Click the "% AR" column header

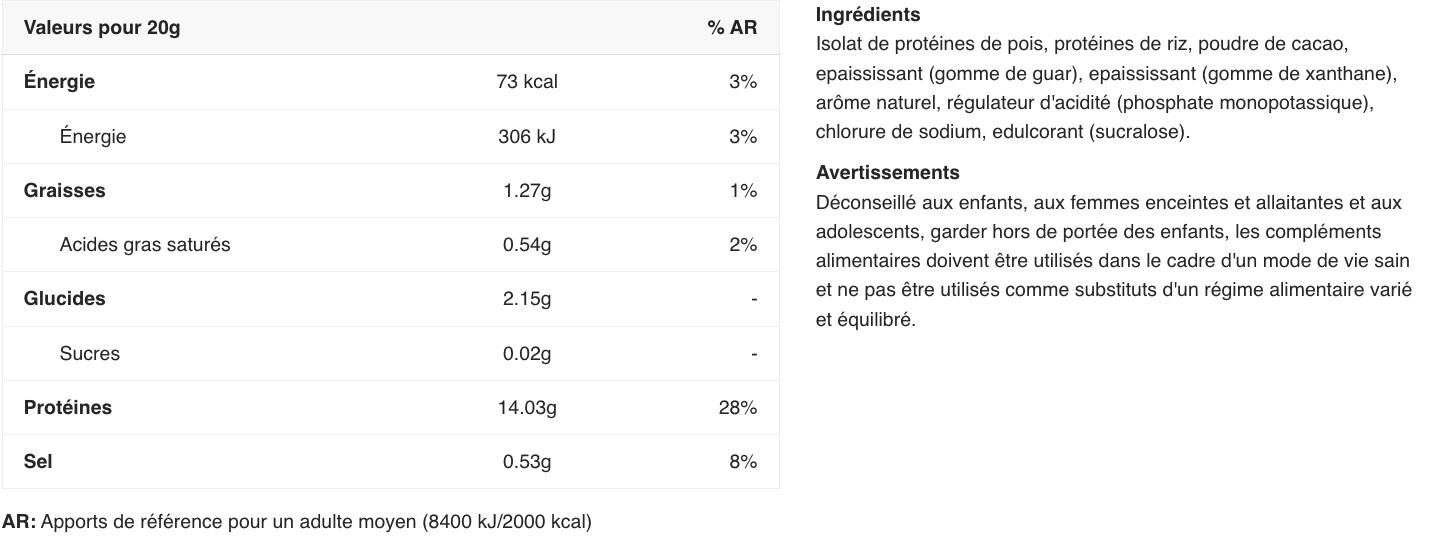732,28
